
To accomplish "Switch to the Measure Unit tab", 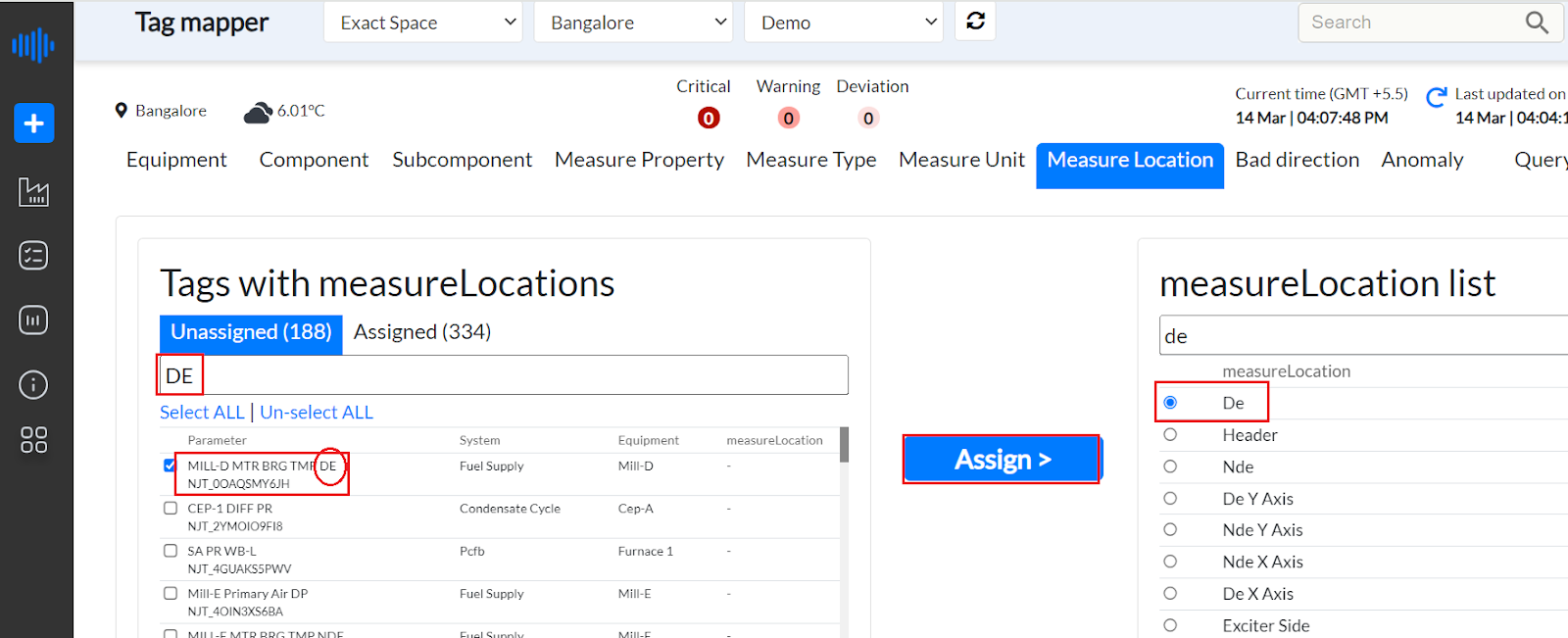I will click(x=961, y=160).
